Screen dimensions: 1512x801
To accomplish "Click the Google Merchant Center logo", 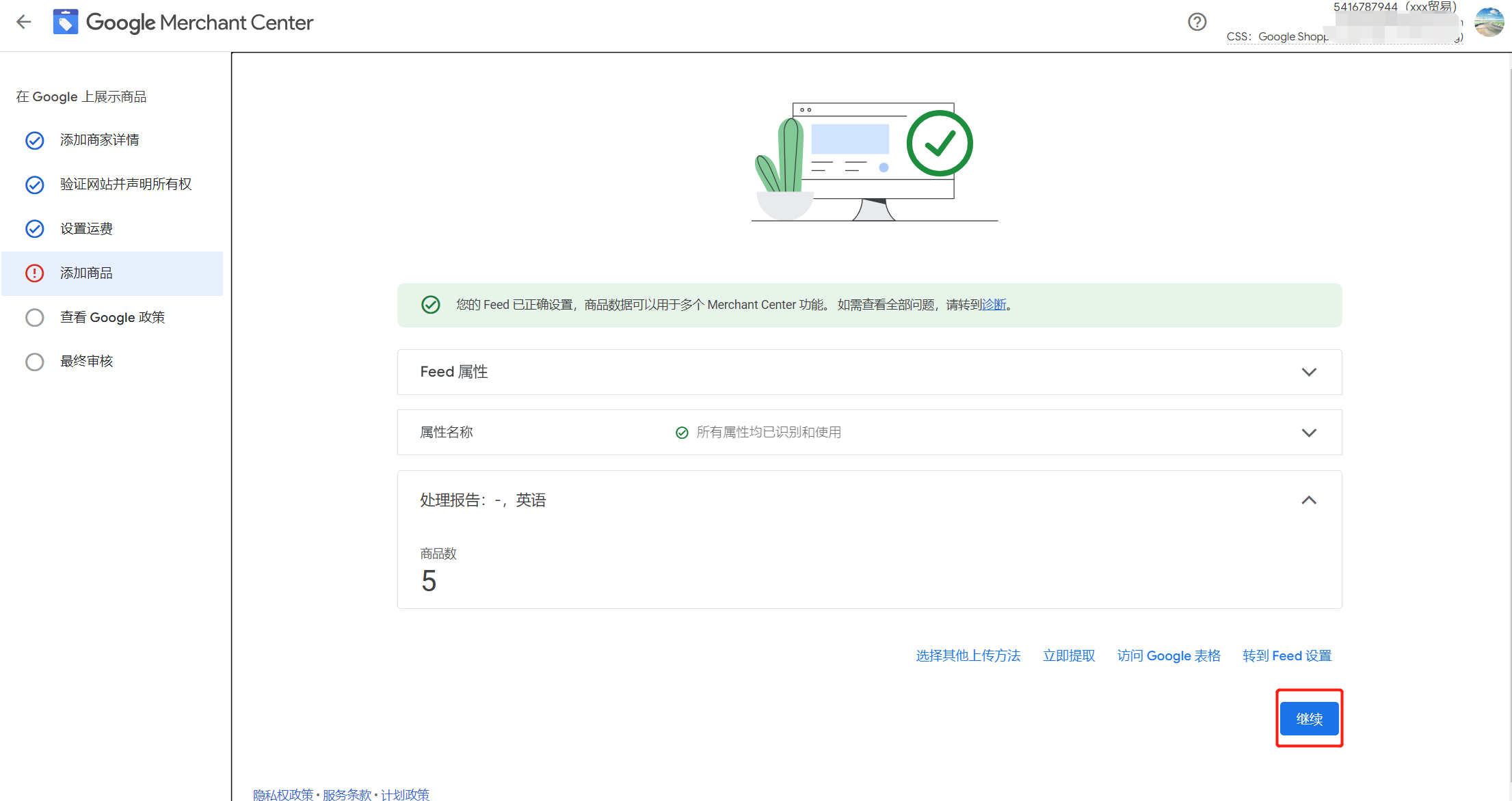I will point(183,22).
